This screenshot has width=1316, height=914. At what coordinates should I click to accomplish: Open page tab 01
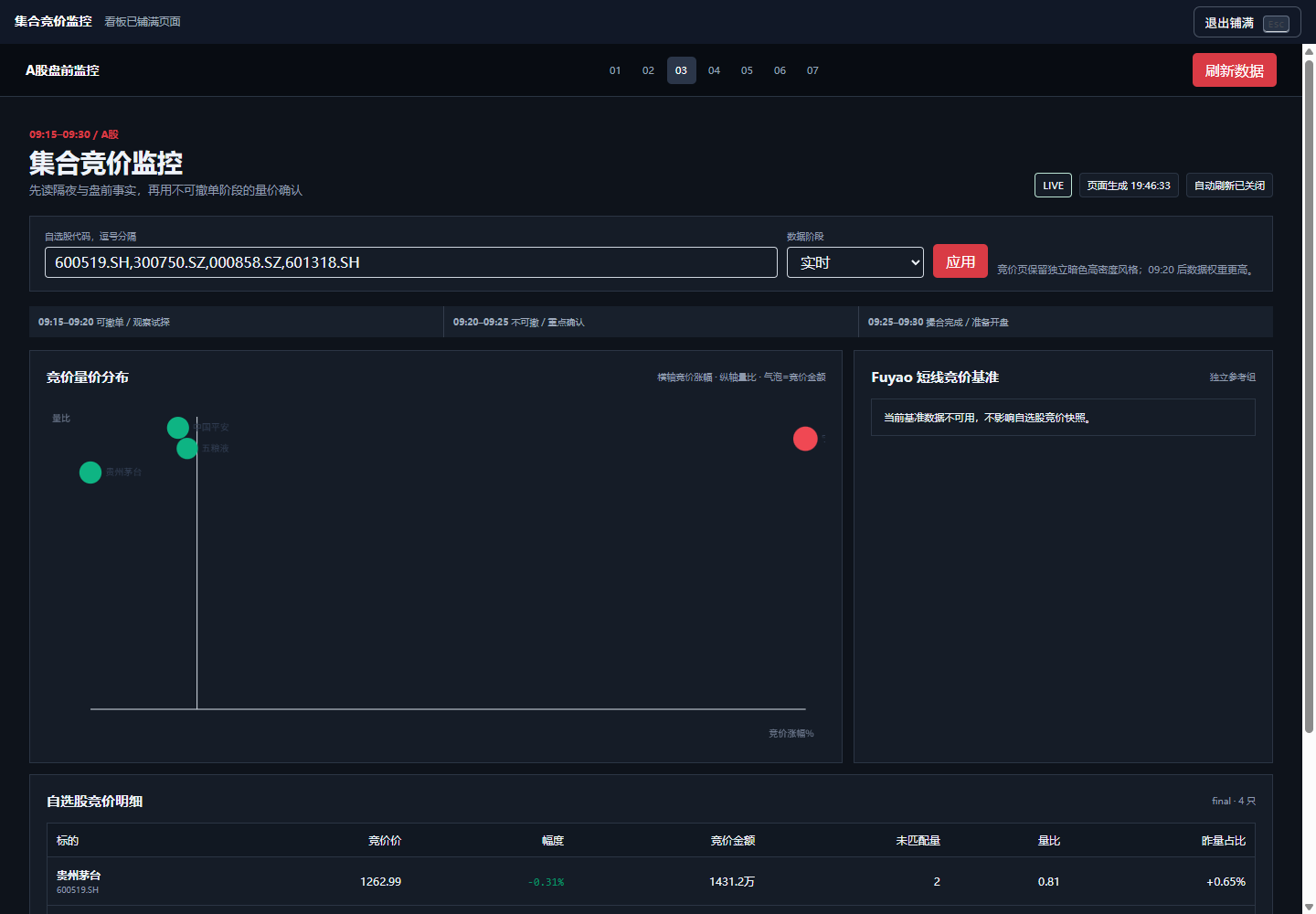(x=615, y=70)
